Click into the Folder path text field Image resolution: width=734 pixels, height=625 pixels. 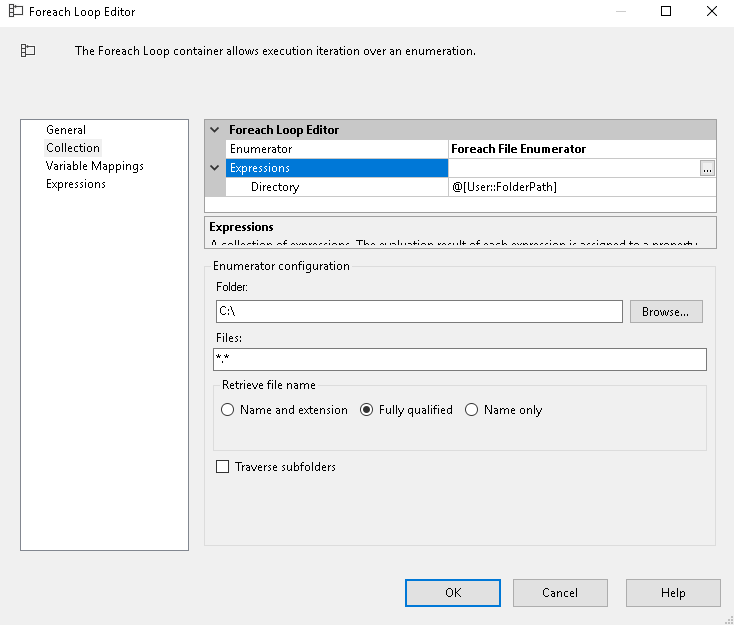[x=418, y=312]
